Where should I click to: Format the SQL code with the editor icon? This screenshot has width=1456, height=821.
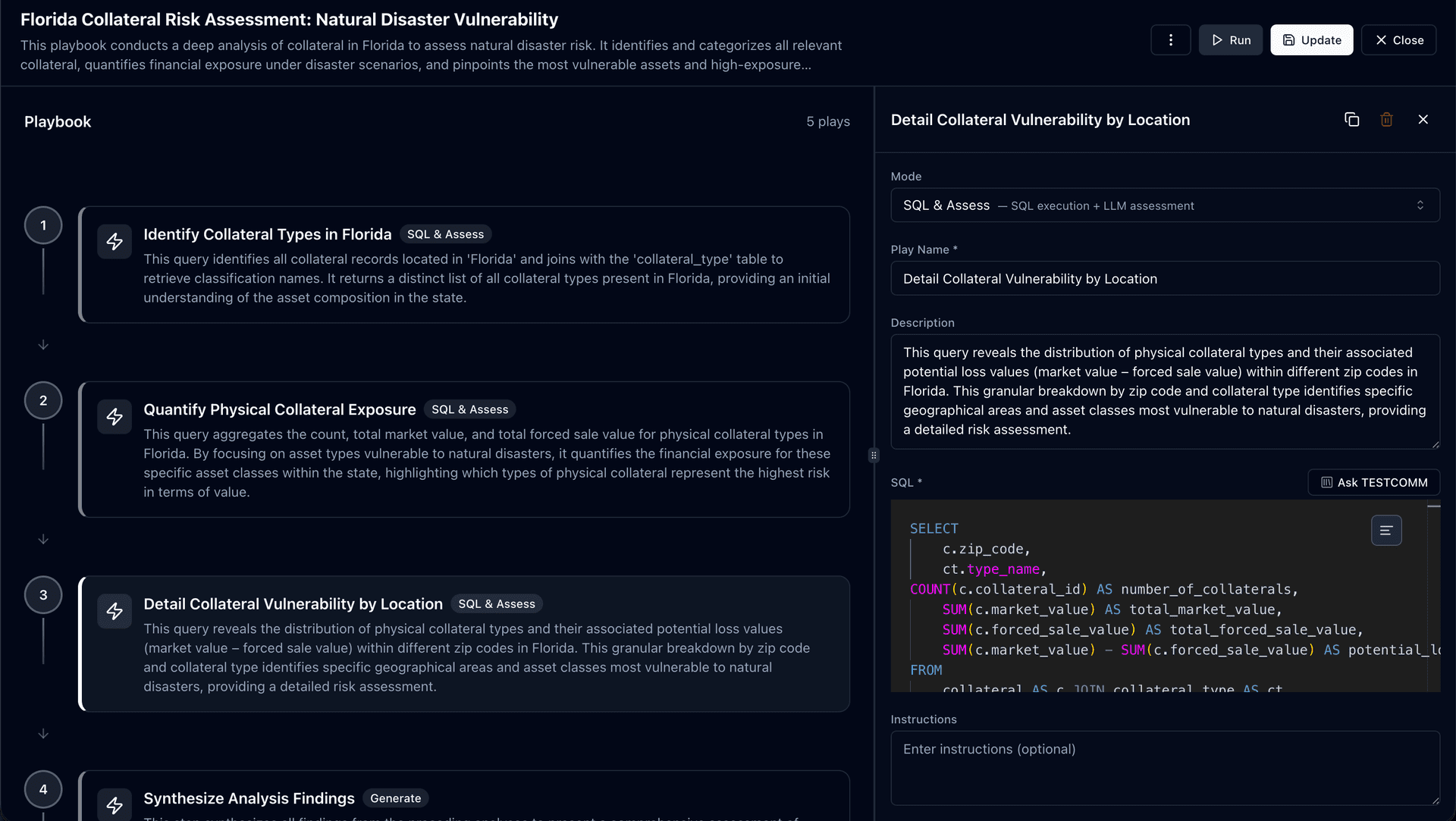coord(1386,530)
